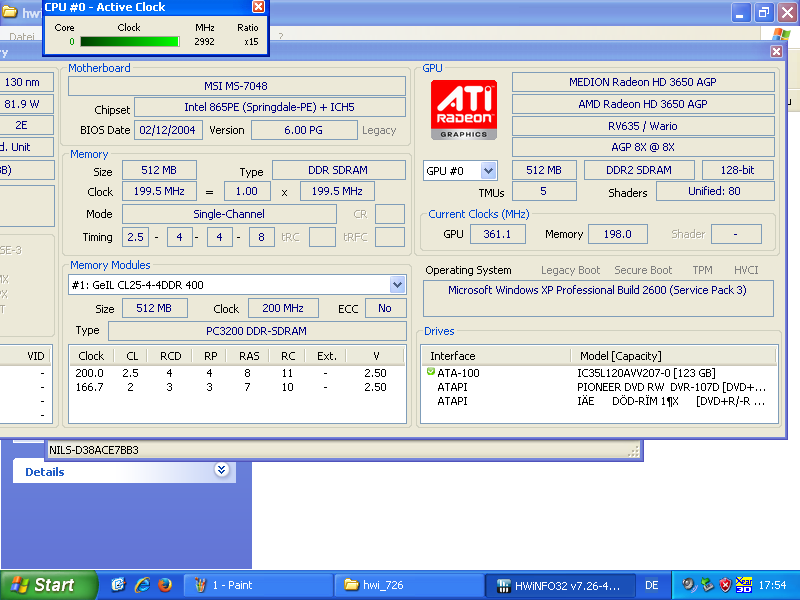Click the MSI MS-7048 motherboard field
The image size is (800, 600).
[237, 86]
